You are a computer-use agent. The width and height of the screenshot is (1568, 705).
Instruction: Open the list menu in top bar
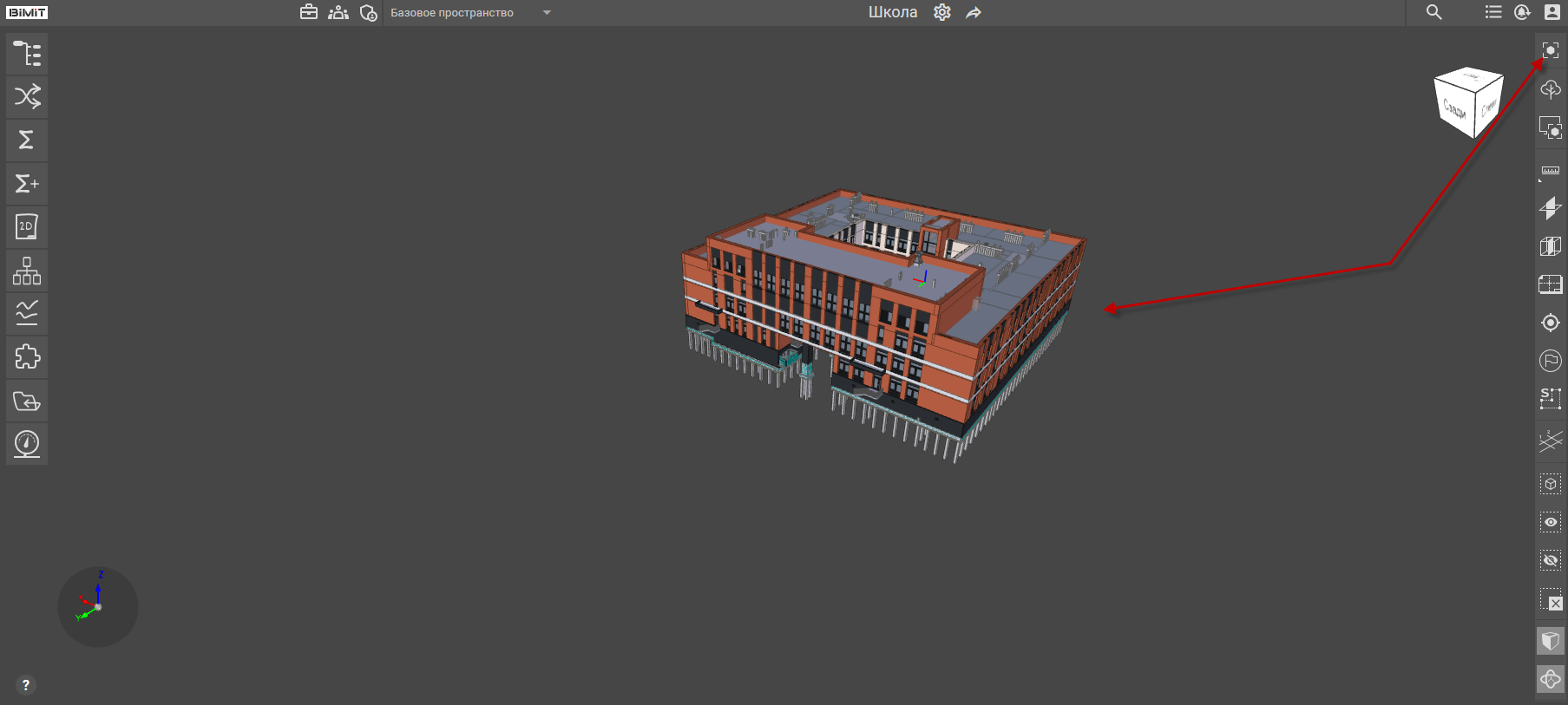point(1493,12)
